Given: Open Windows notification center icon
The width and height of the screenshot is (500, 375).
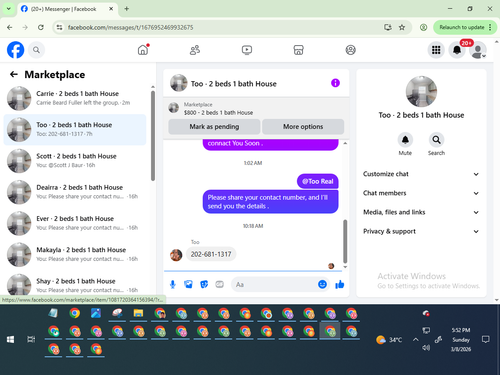Looking at the screenshot, I should pyautogui.click(x=486, y=339).
